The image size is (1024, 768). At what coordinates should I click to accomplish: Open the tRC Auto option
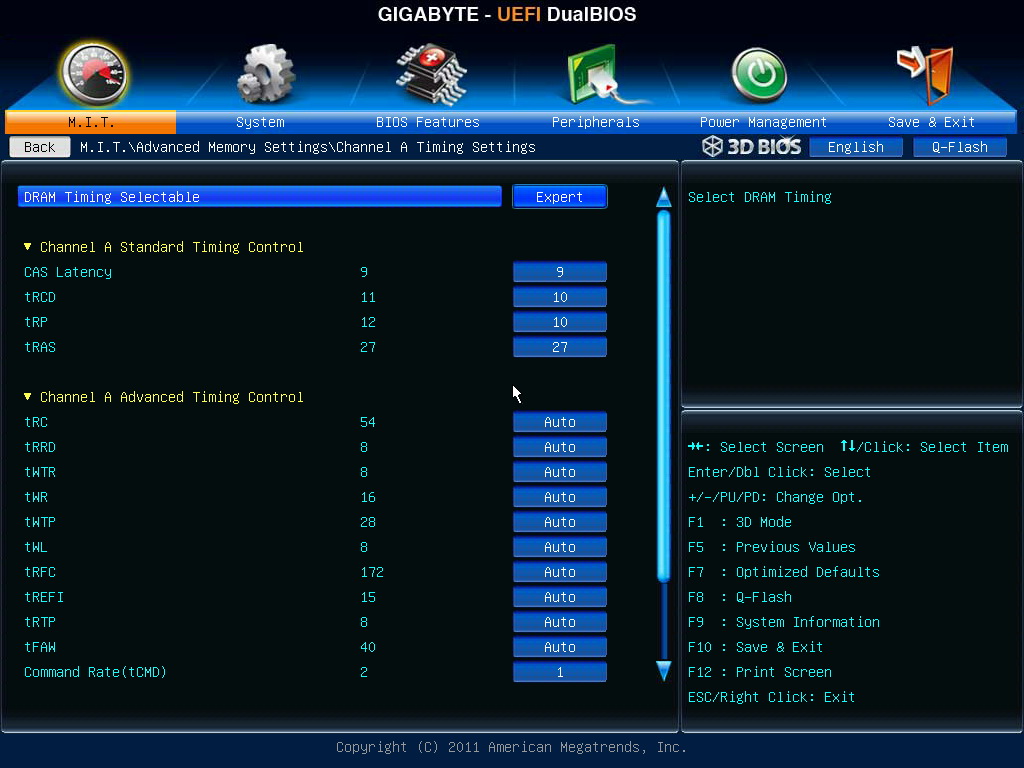[x=560, y=422]
